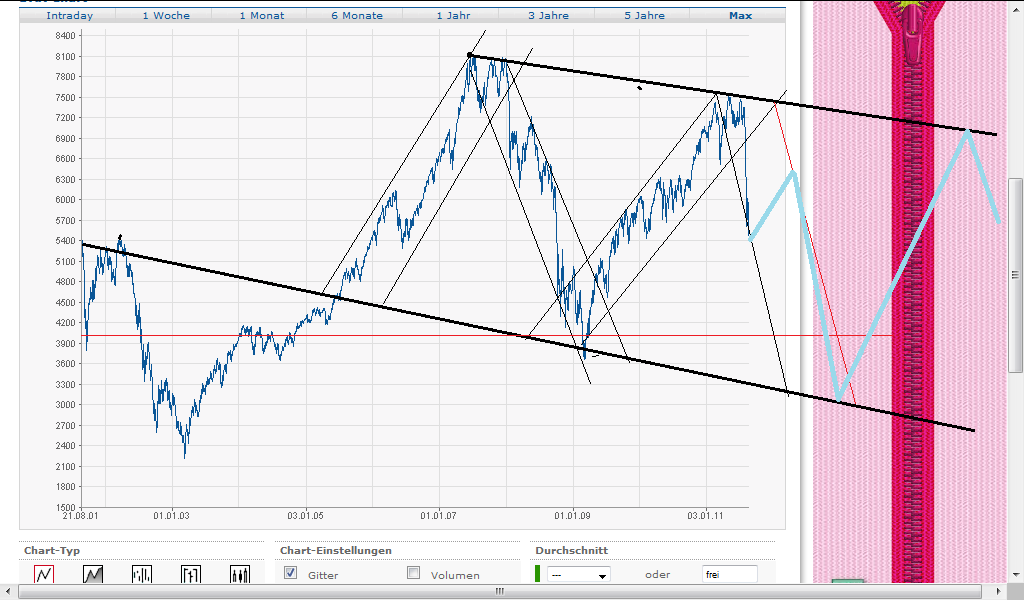
Task: Click the 8400 price axis label
Action: click(x=65, y=36)
